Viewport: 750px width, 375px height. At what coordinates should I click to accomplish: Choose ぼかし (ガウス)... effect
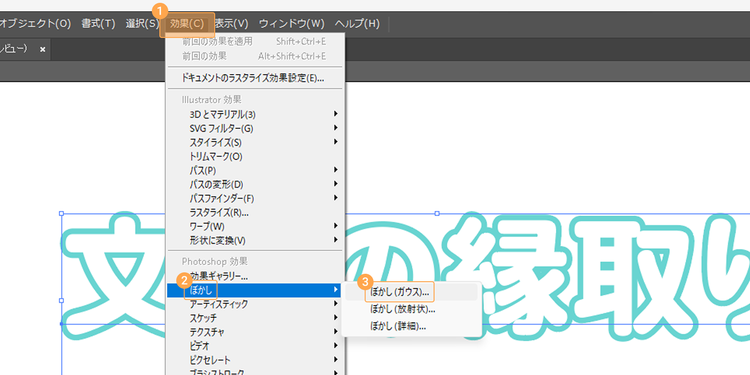(411, 292)
